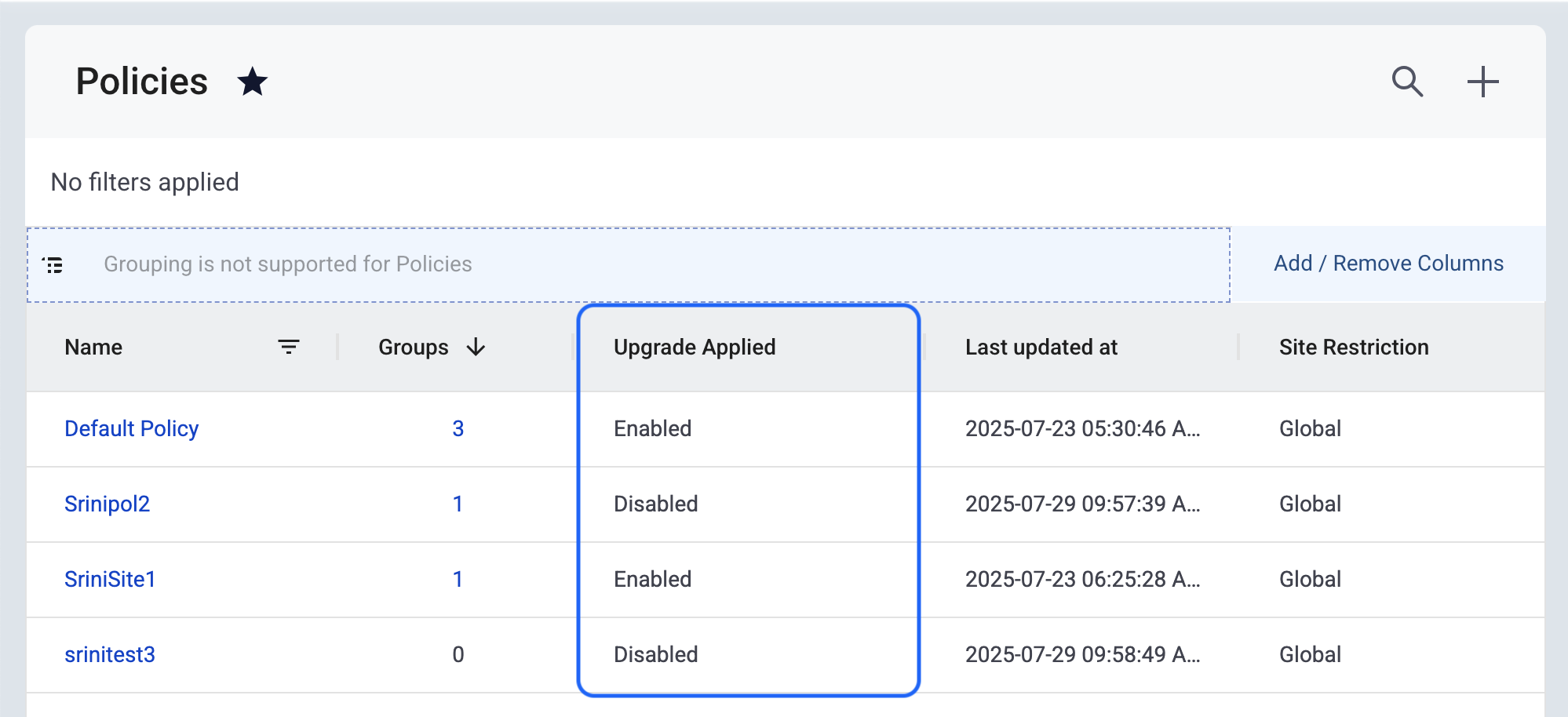Click the Site Restriction column header
1568x717 pixels.
1353,347
